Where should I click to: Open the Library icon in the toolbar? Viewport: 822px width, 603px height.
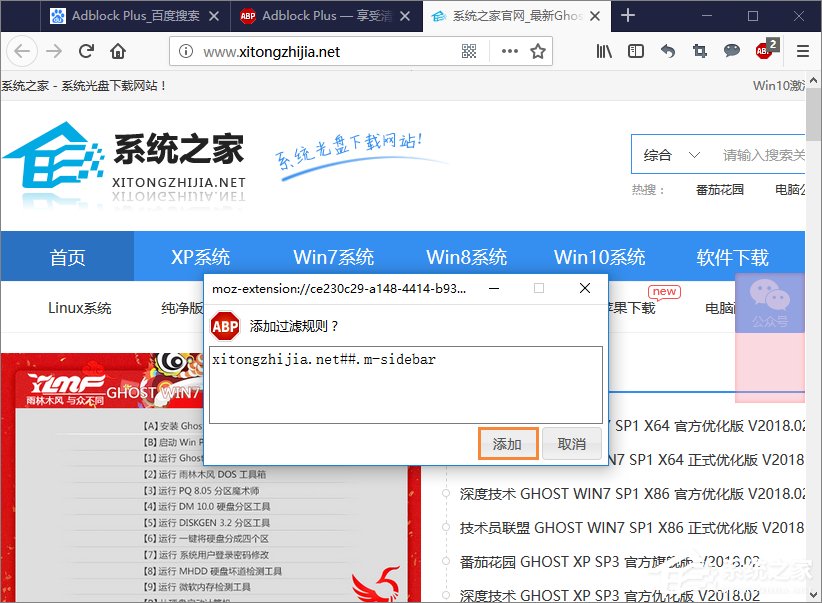pos(603,50)
